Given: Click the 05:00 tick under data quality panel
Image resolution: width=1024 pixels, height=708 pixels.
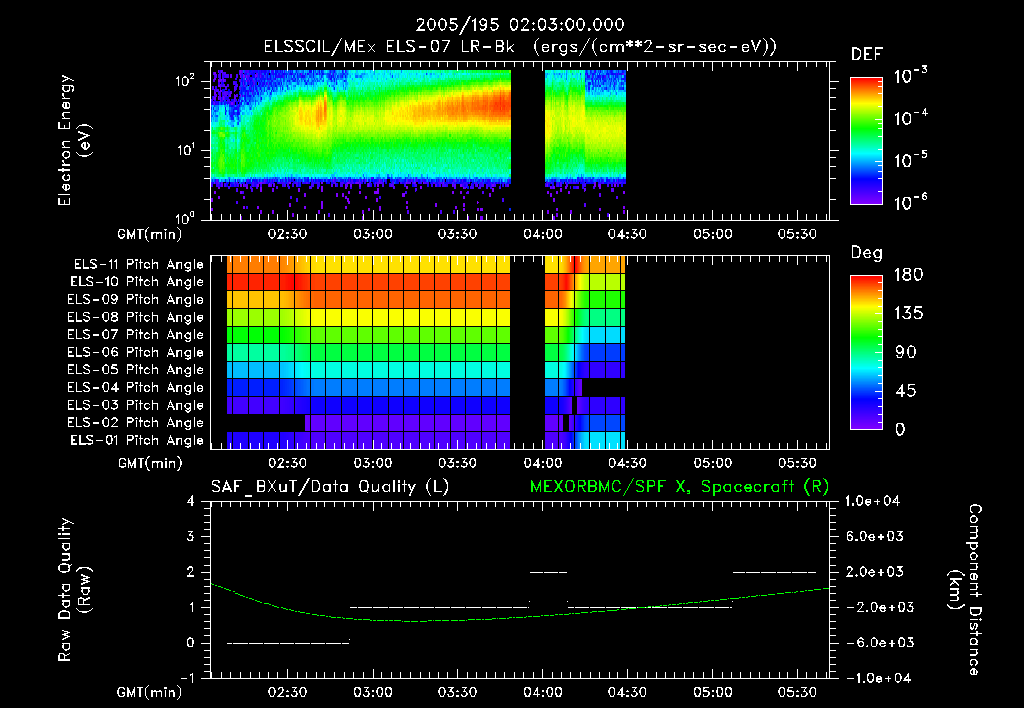Looking at the screenshot, I should 712,692.
